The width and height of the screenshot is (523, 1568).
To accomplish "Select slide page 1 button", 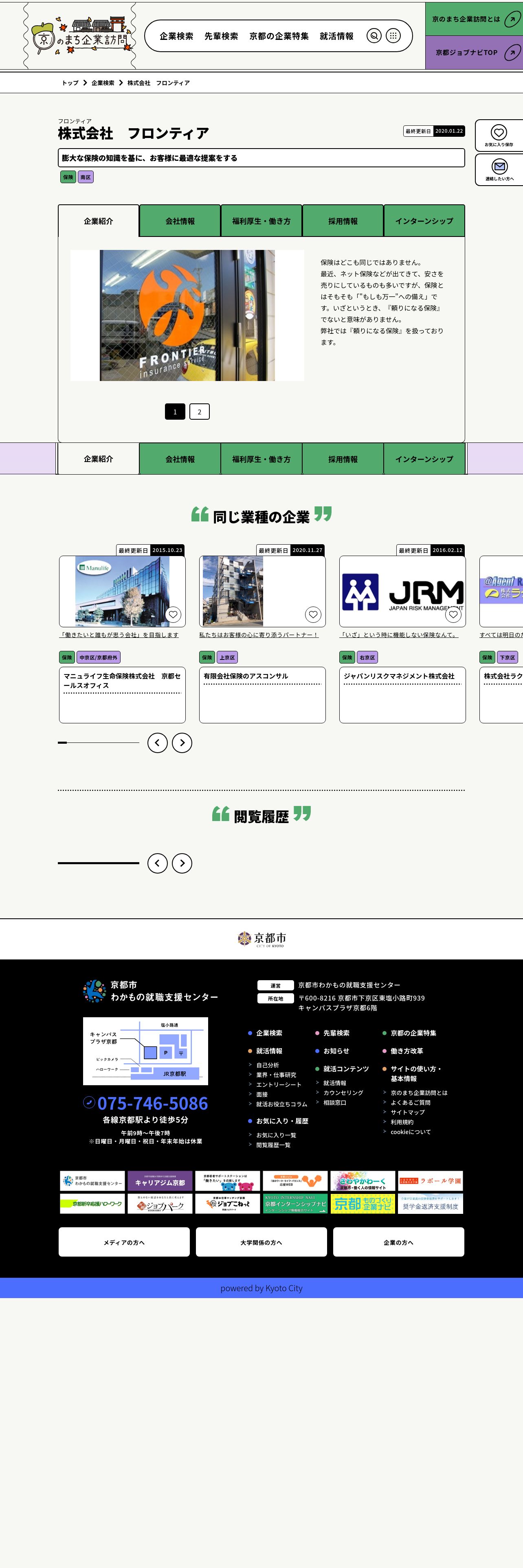I will 175,412.
